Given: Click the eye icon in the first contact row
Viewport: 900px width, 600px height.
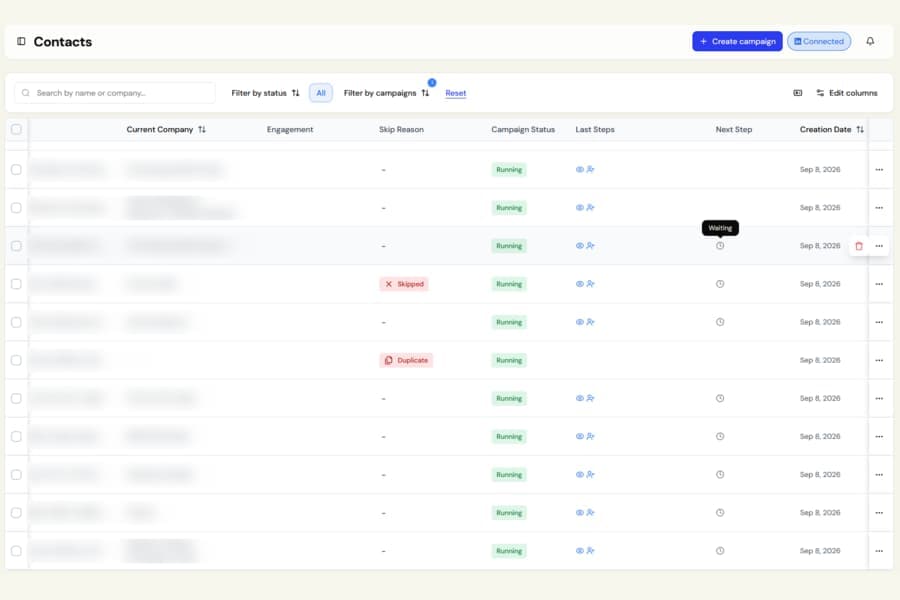Looking at the screenshot, I should click(x=580, y=169).
